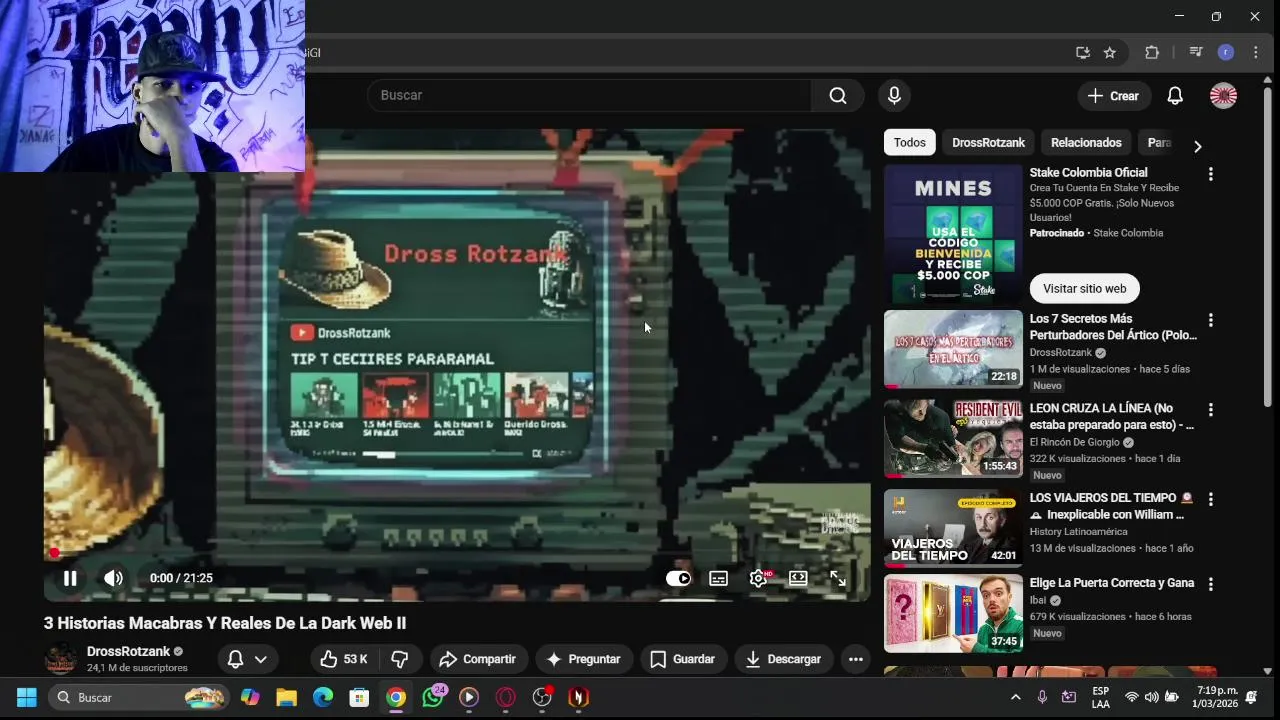The image size is (1280, 720).
Task: Open the DrossRotzank channel name below the video
Action: coord(128,651)
